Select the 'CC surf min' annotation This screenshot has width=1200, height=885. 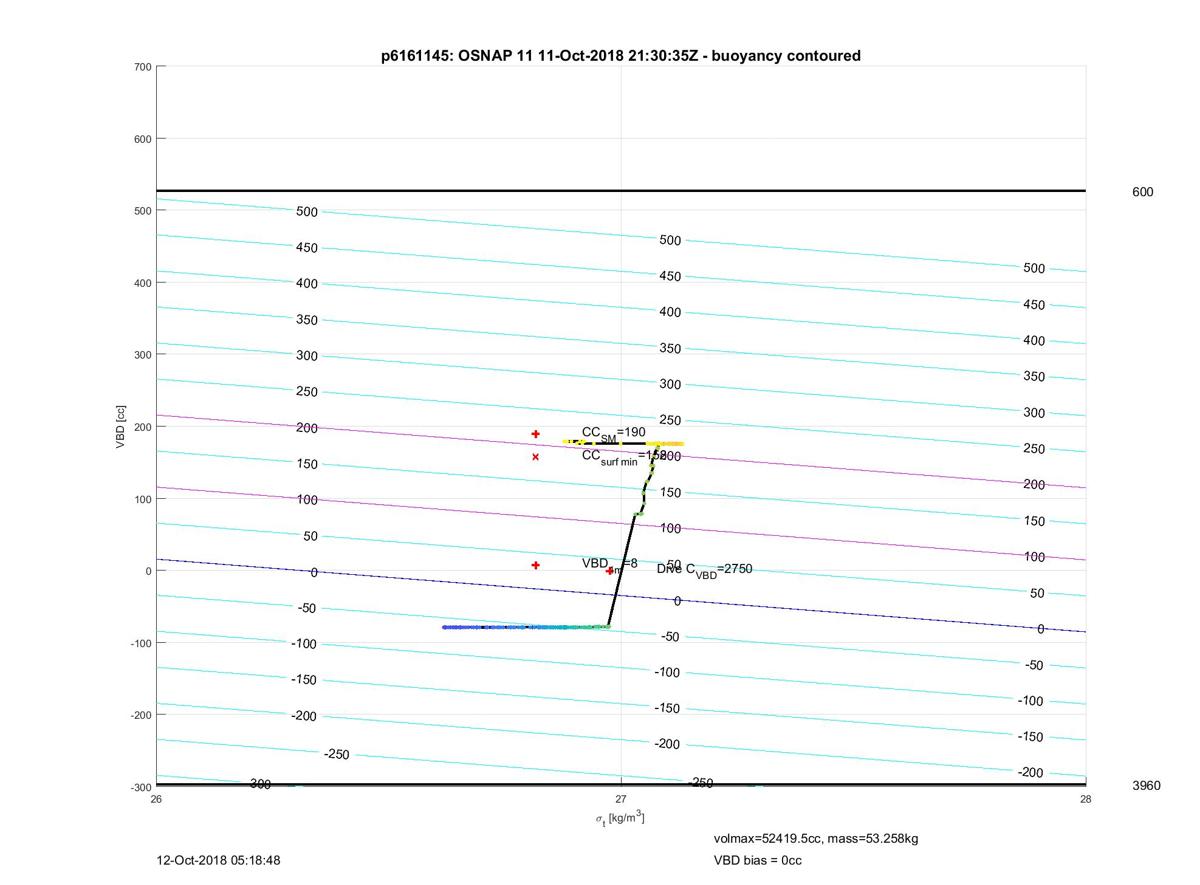[624, 456]
